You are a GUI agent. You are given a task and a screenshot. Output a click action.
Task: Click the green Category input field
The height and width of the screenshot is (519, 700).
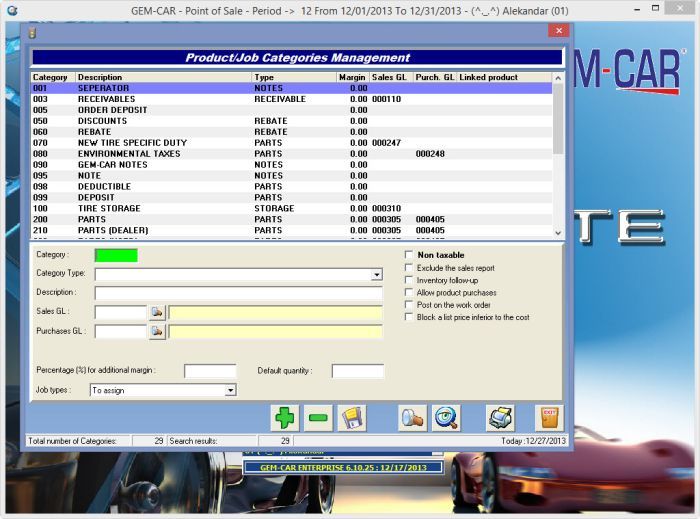click(x=116, y=255)
